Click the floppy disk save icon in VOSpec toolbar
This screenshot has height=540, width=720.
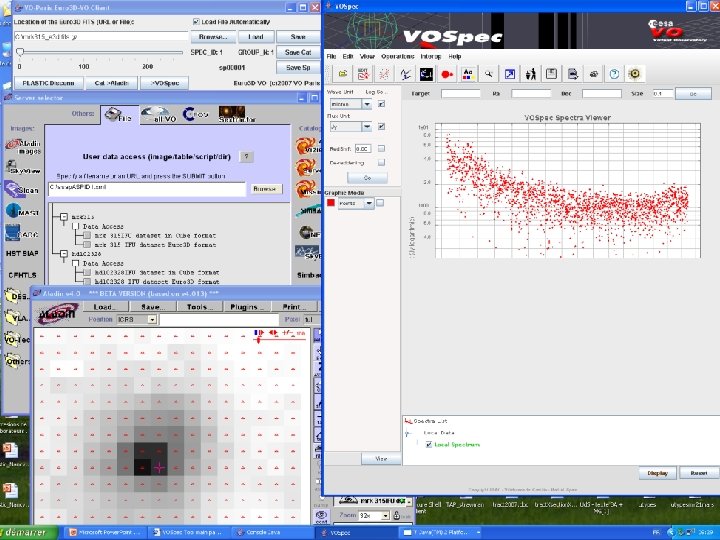click(551, 74)
